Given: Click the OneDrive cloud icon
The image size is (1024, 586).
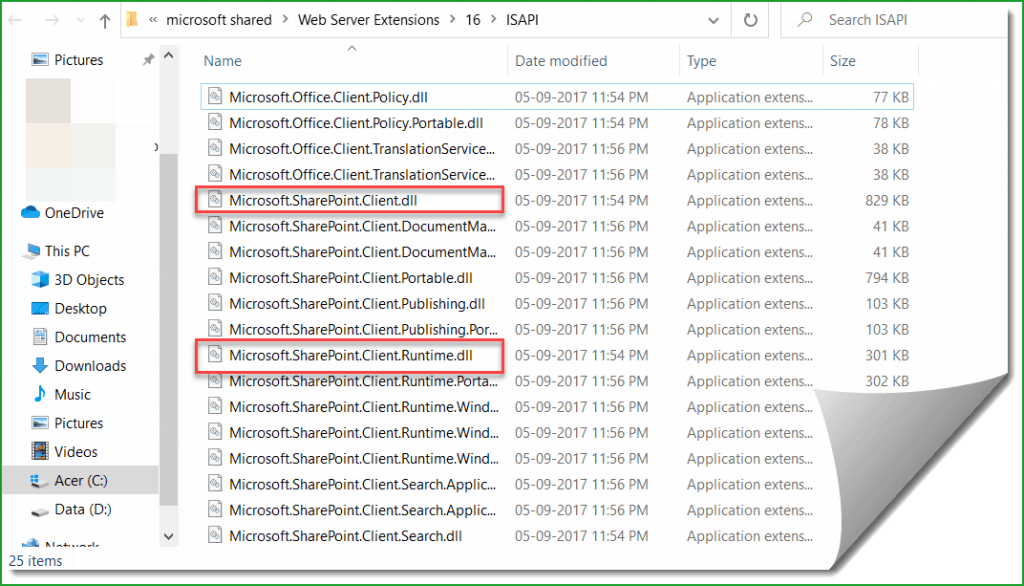Looking at the screenshot, I should tap(30, 212).
